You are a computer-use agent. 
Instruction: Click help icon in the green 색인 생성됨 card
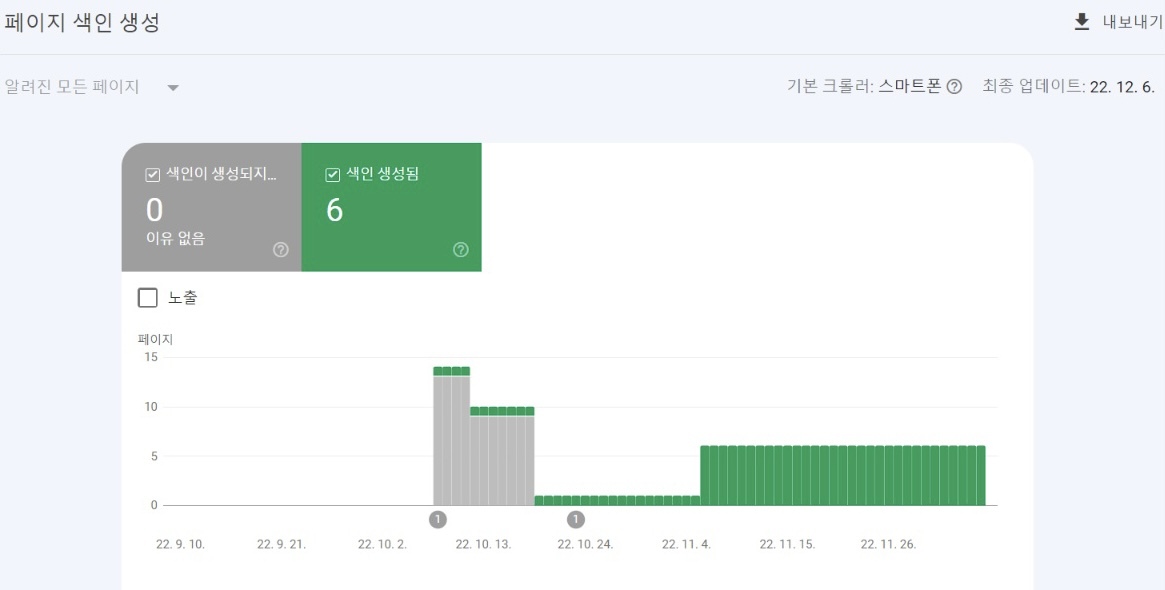461,250
